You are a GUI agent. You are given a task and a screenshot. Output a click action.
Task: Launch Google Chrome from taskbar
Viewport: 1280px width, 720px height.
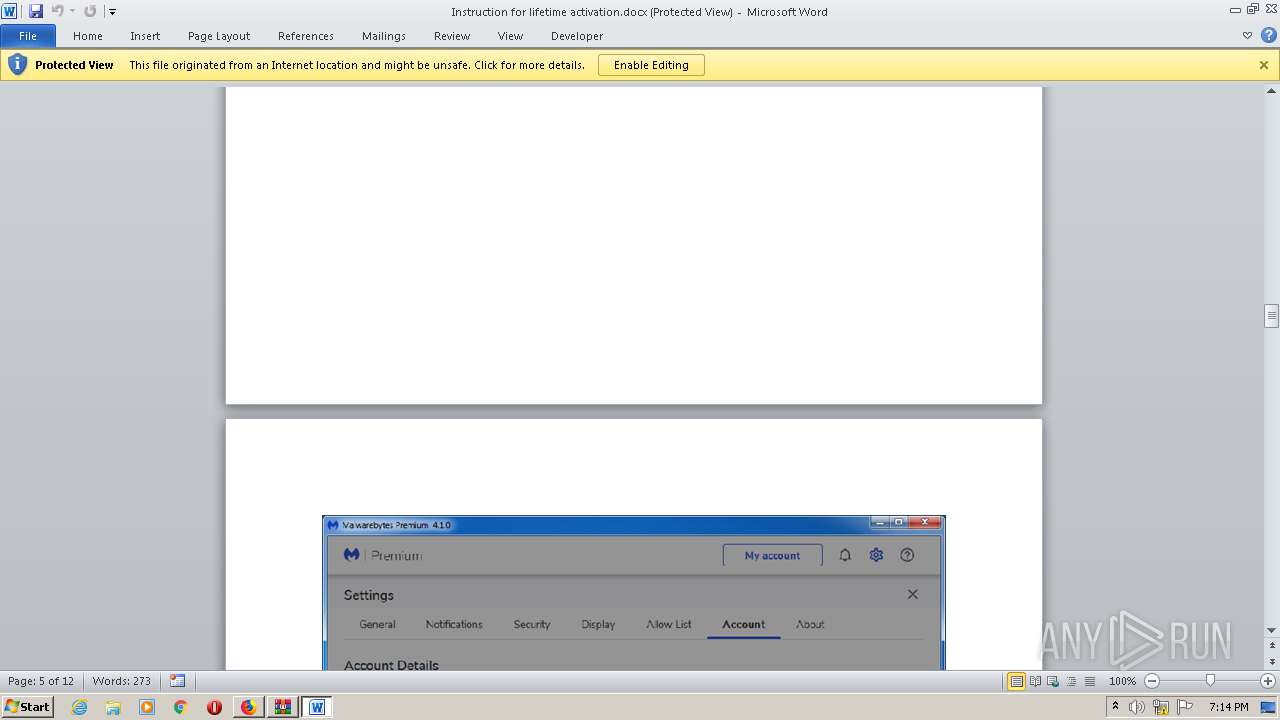181,707
